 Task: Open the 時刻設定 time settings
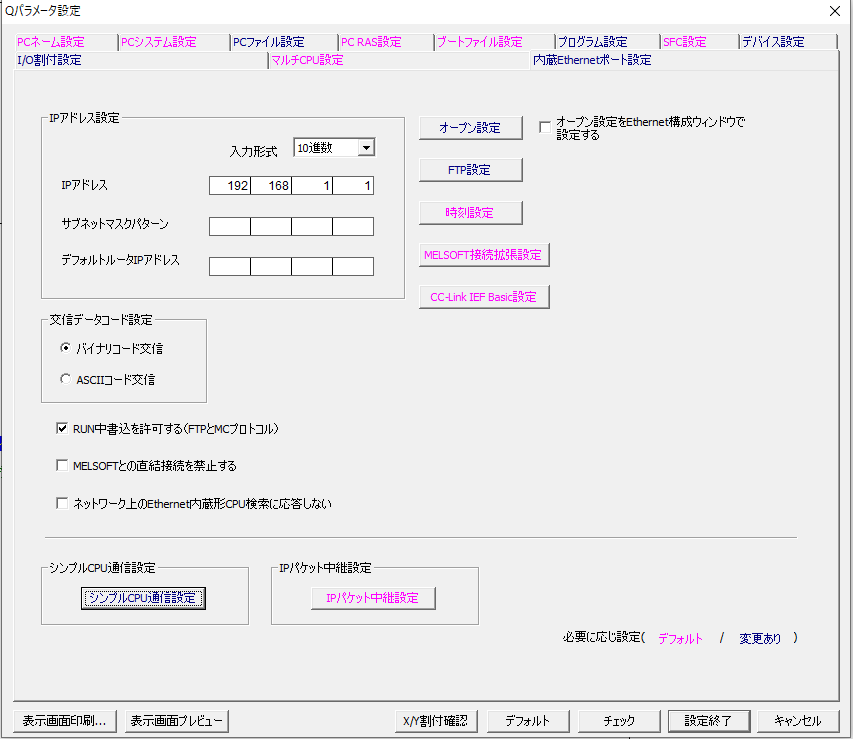(x=469, y=212)
